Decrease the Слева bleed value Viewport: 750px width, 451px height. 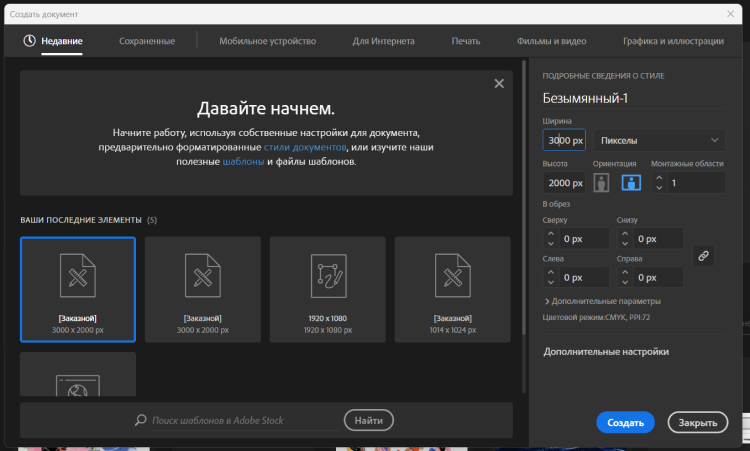pos(551,282)
